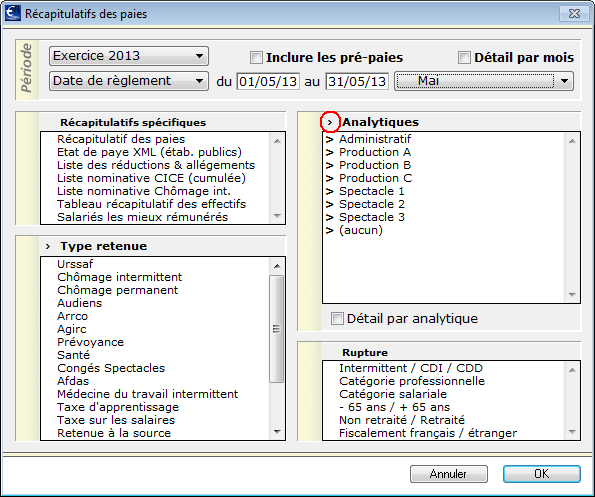
Task: Click the marker arrow before Spectacle 2
Action: click(x=329, y=204)
